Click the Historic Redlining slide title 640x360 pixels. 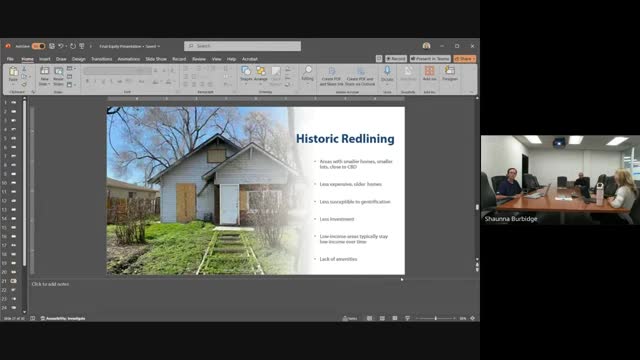tap(345, 139)
